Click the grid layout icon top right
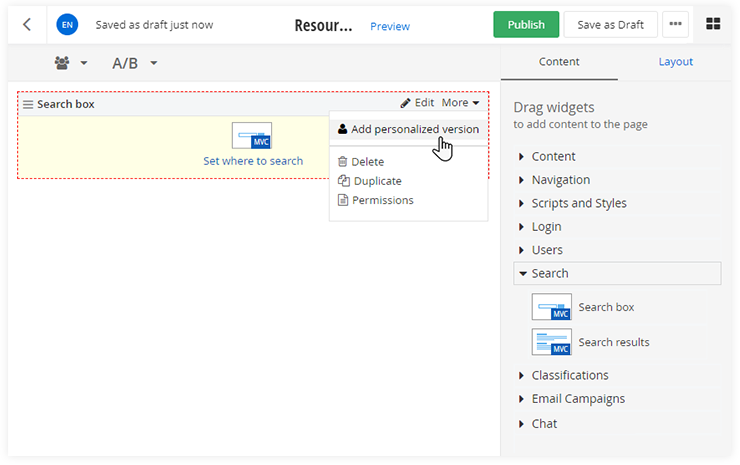740x465 pixels. point(714,25)
